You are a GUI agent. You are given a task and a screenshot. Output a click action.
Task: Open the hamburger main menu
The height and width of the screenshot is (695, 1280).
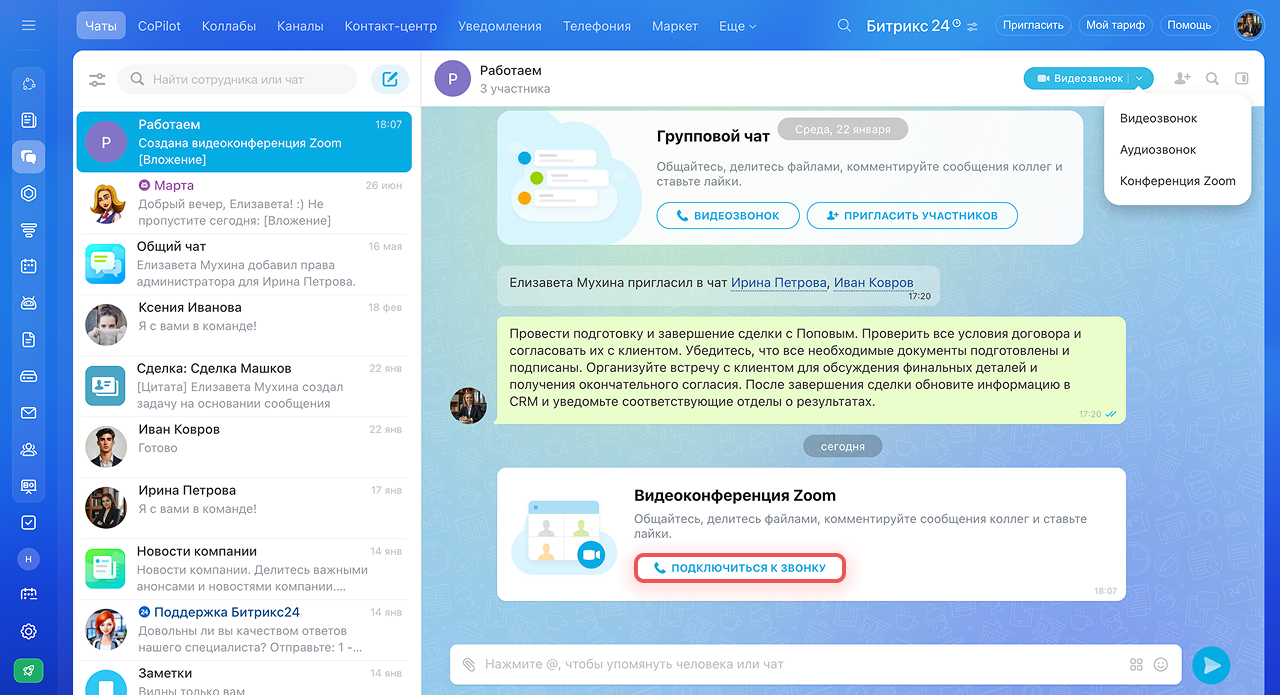[x=28, y=25]
